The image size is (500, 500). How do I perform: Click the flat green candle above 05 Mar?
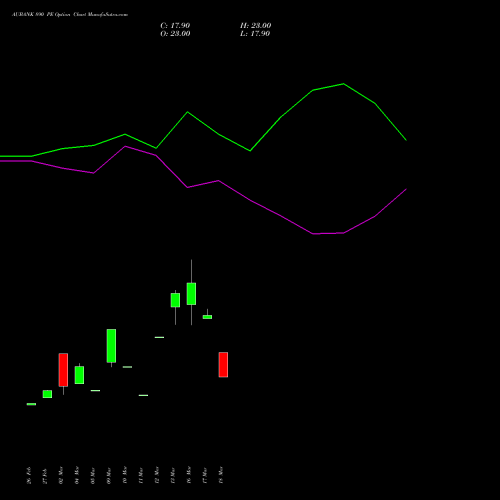(x=95, y=390)
